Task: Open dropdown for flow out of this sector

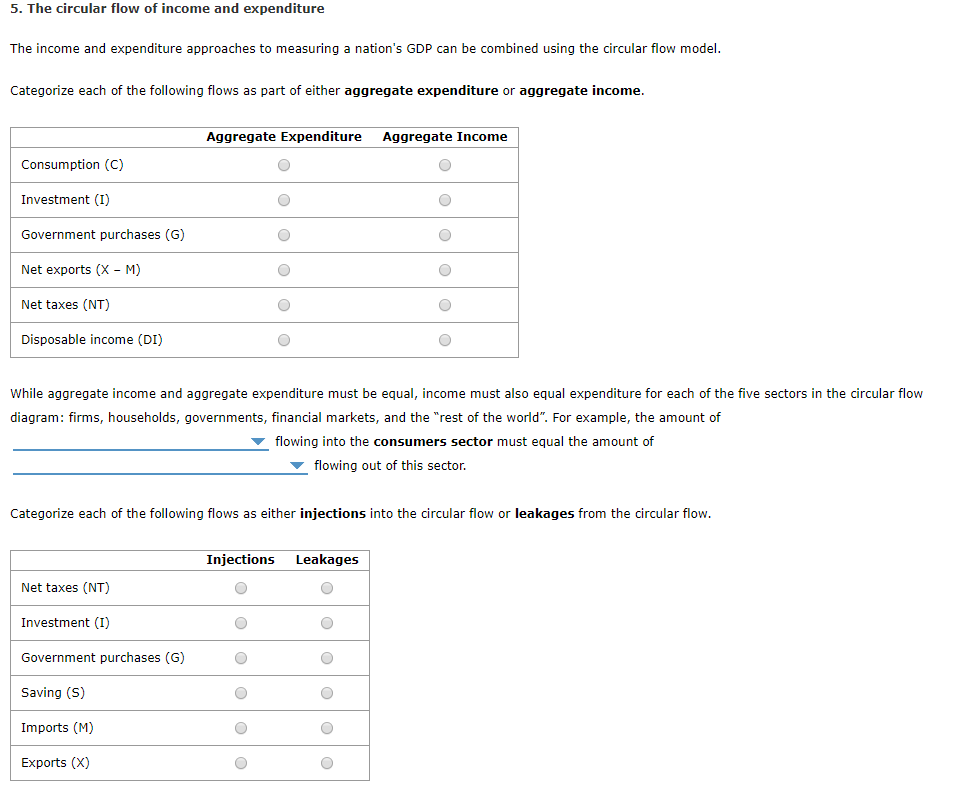Action: [160, 466]
